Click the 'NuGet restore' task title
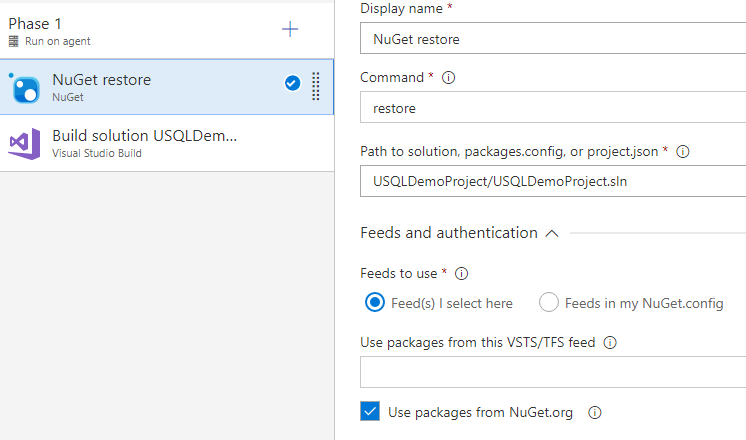The width and height of the screenshot is (746, 440). [x=101, y=80]
